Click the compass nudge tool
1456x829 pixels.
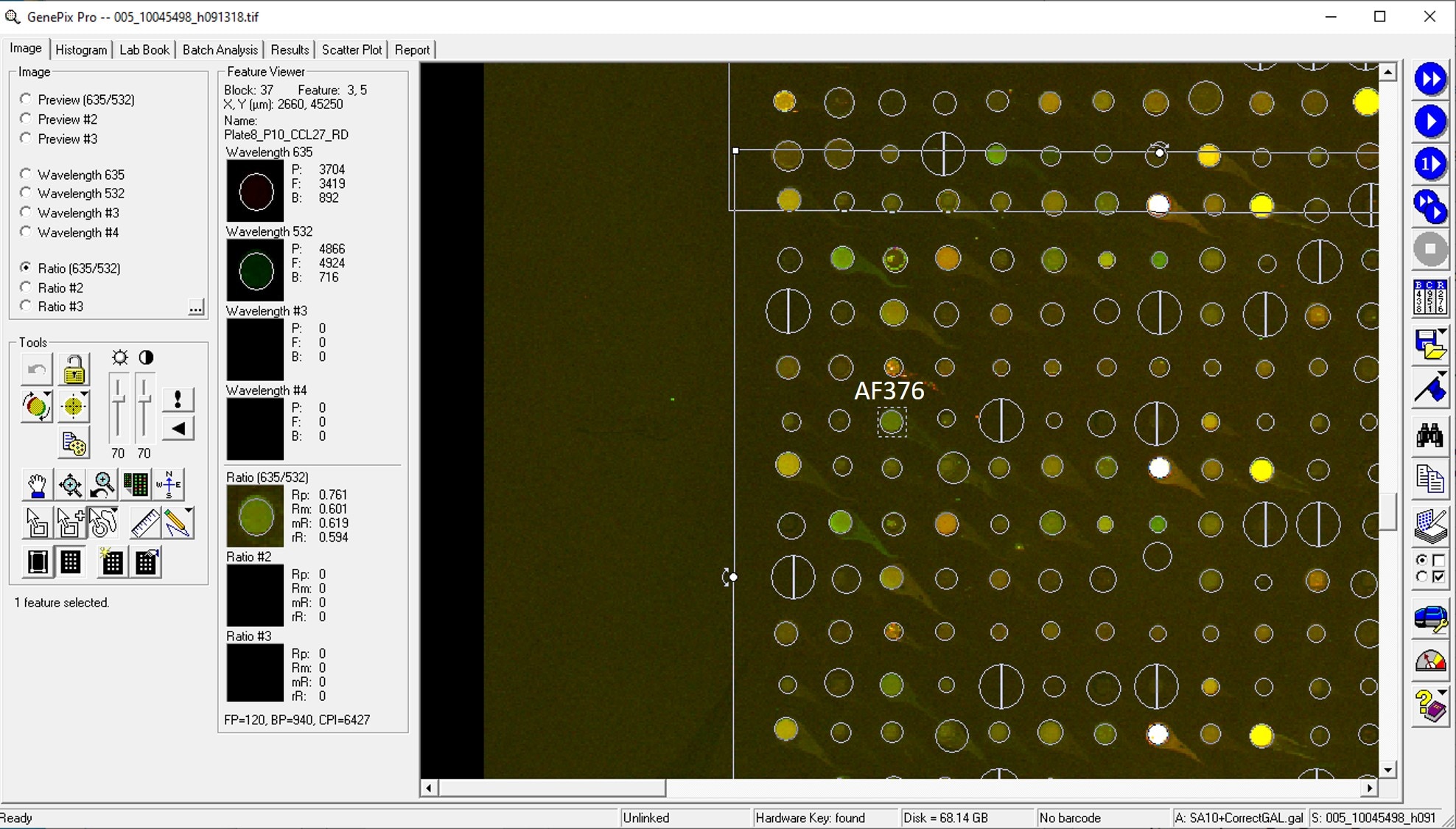tap(169, 484)
